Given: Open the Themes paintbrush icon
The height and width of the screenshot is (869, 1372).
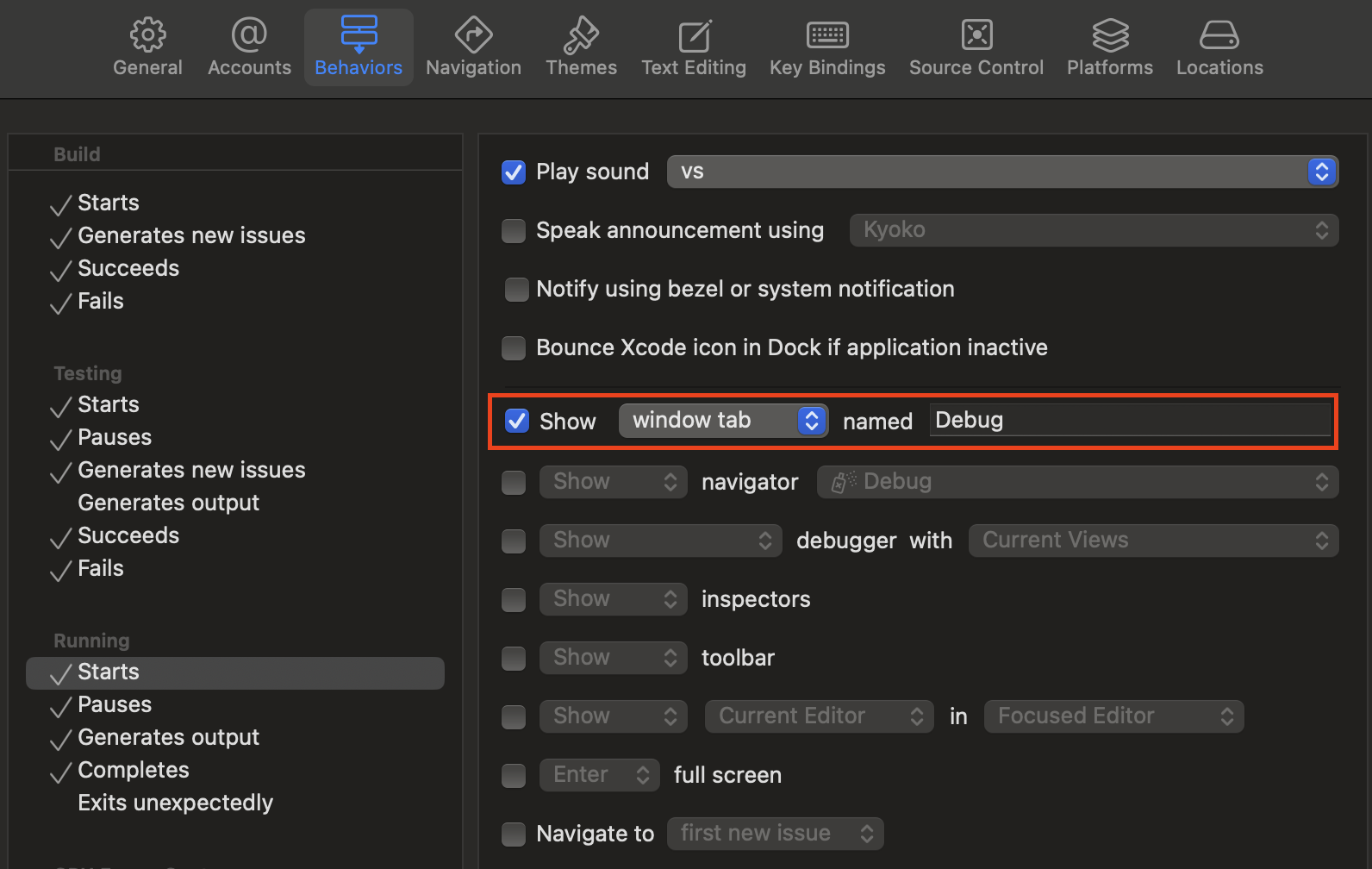Looking at the screenshot, I should tap(581, 36).
